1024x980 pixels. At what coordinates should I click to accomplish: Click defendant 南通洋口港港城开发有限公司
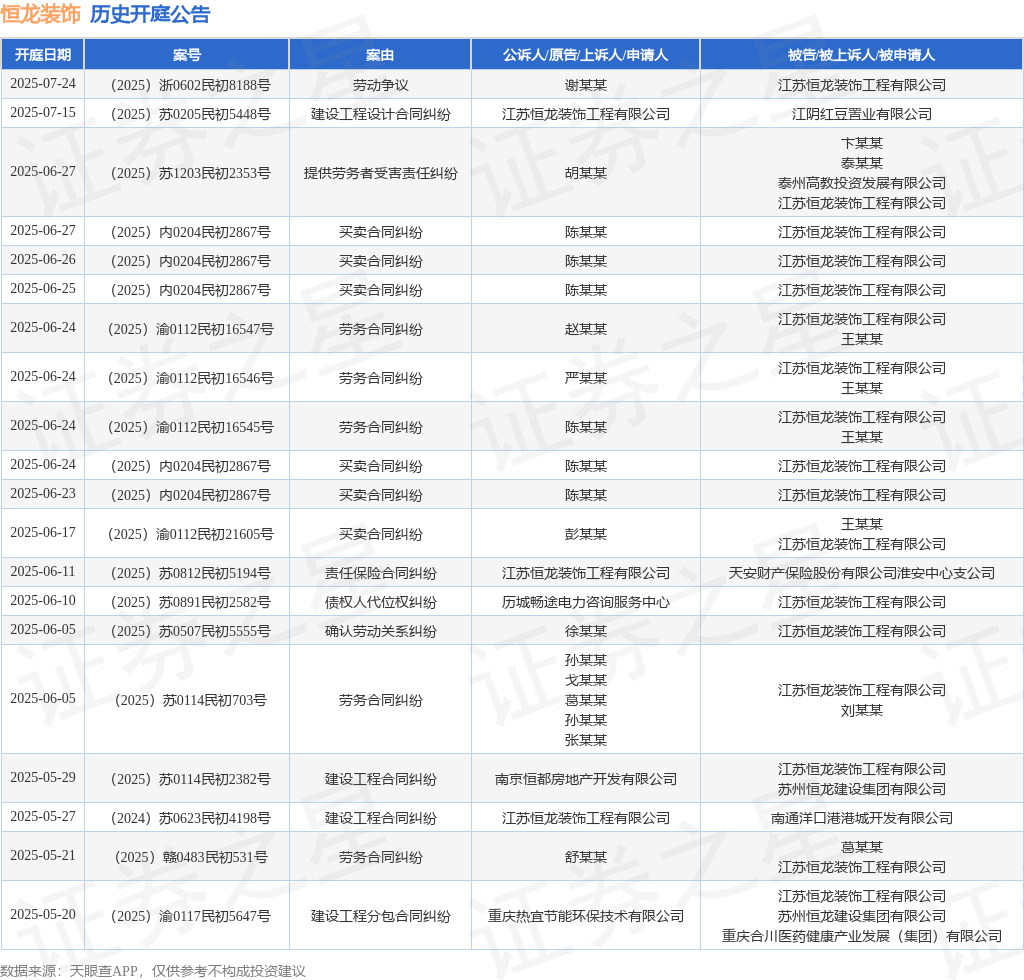tap(861, 818)
